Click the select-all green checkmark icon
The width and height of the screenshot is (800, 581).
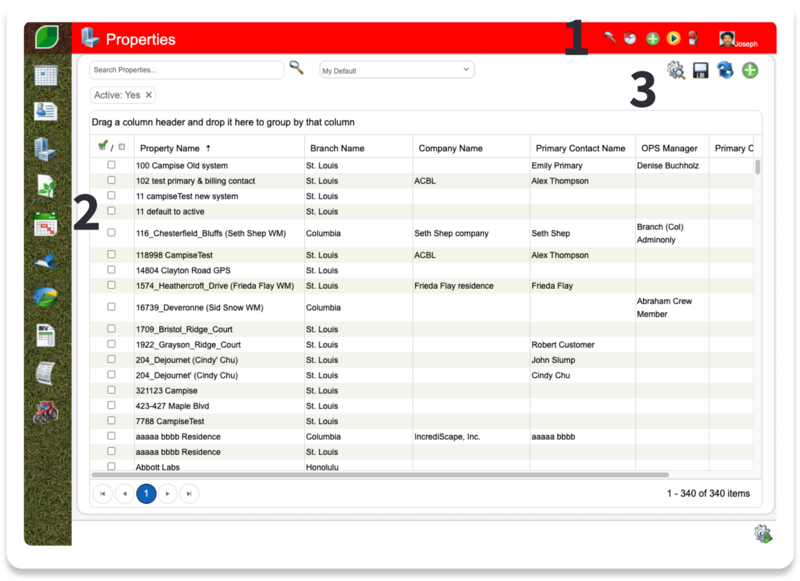(x=103, y=146)
